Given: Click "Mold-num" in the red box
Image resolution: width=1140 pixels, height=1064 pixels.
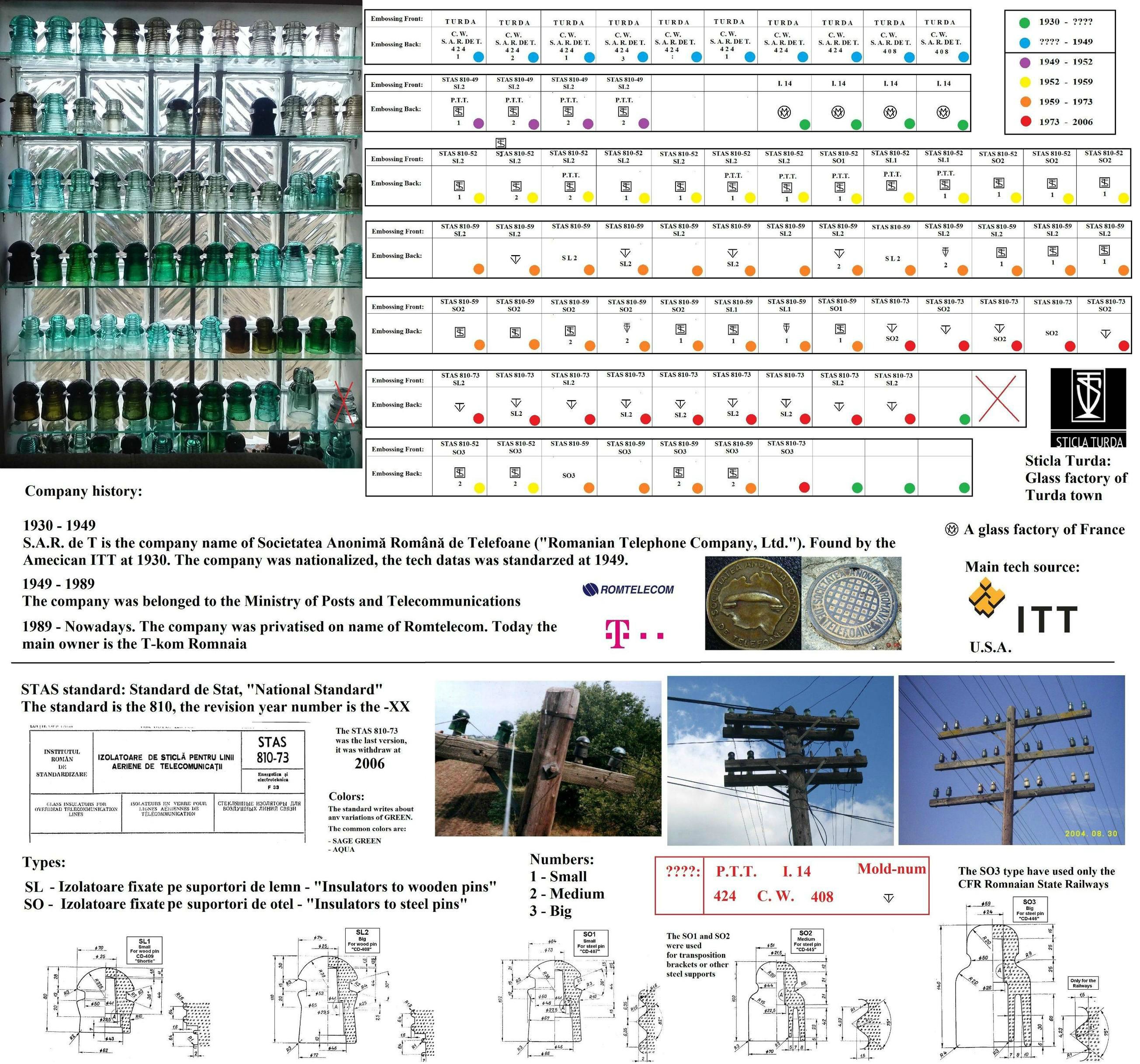Looking at the screenshot, I should [x=892, y=869].
